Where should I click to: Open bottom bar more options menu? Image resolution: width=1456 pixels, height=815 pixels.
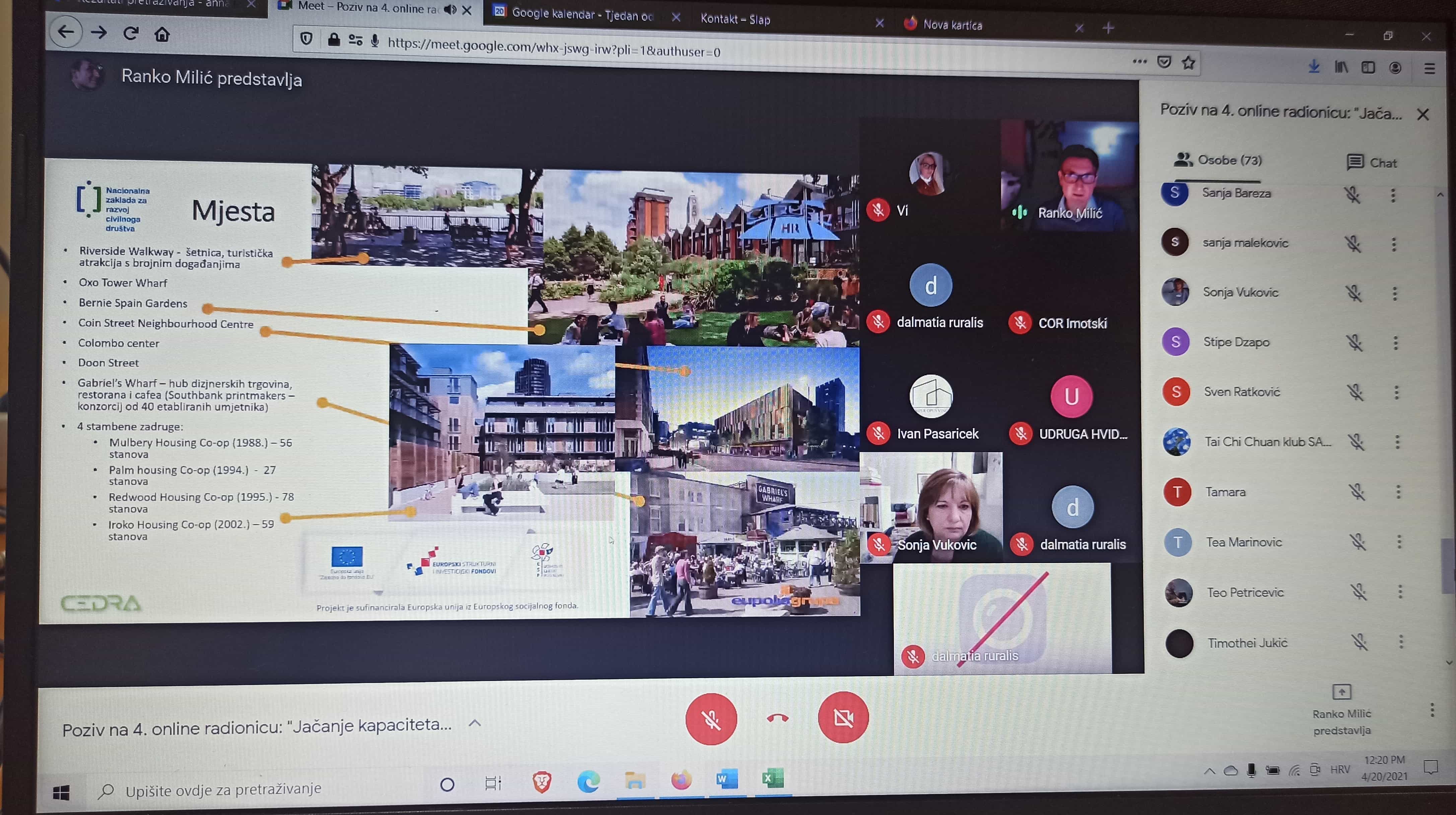click(1432, 710)
